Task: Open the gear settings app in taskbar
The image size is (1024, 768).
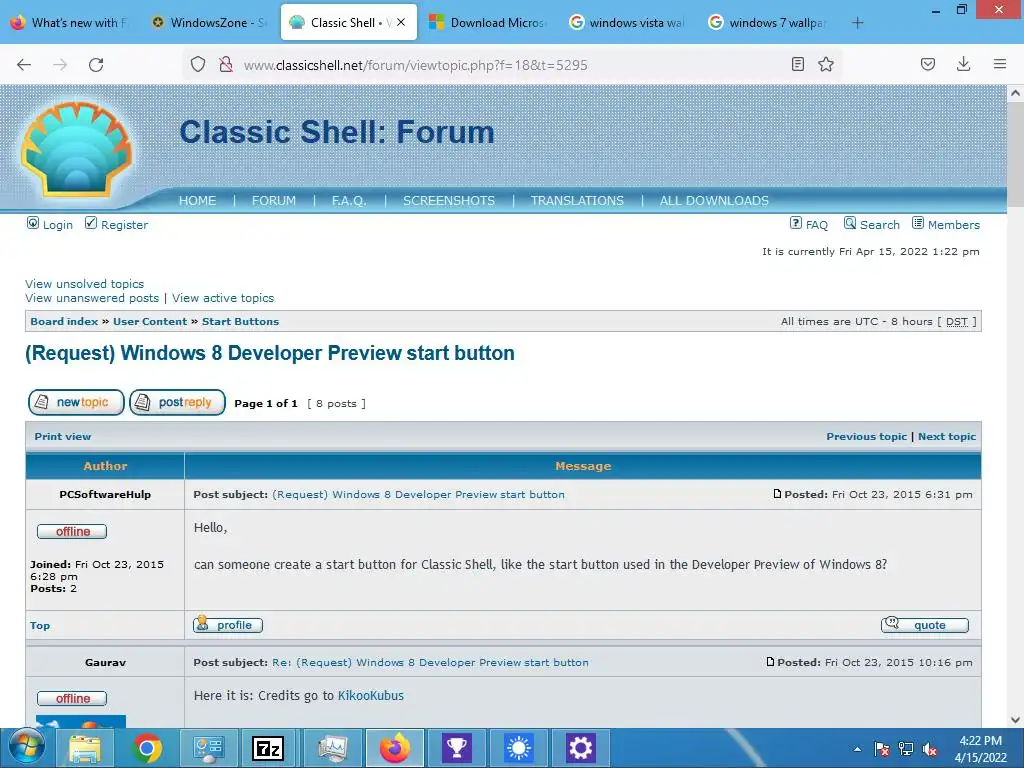Action: pyautogui.click(x=580, y=748)
